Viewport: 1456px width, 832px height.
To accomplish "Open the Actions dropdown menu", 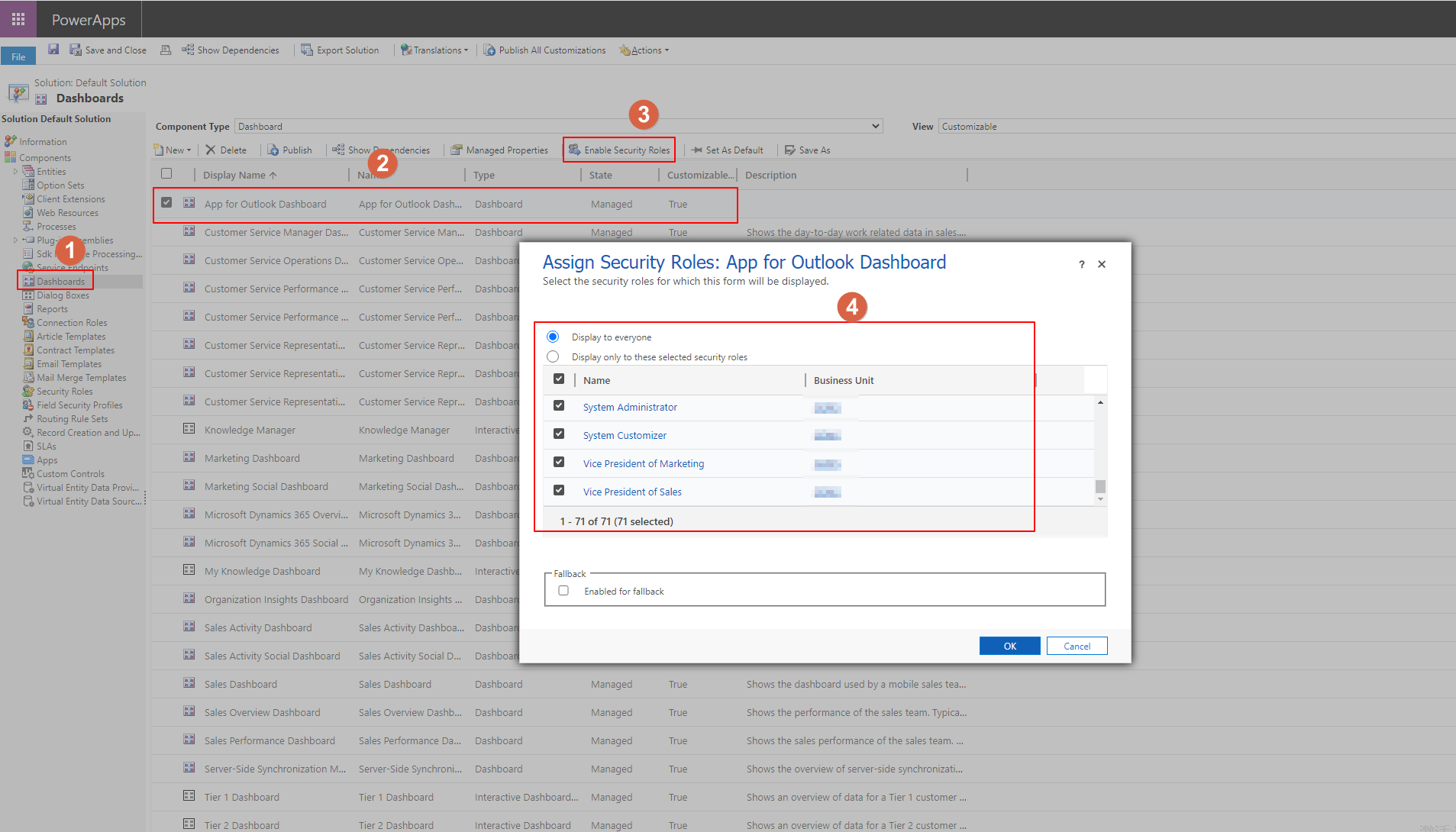I will point(644,50).
